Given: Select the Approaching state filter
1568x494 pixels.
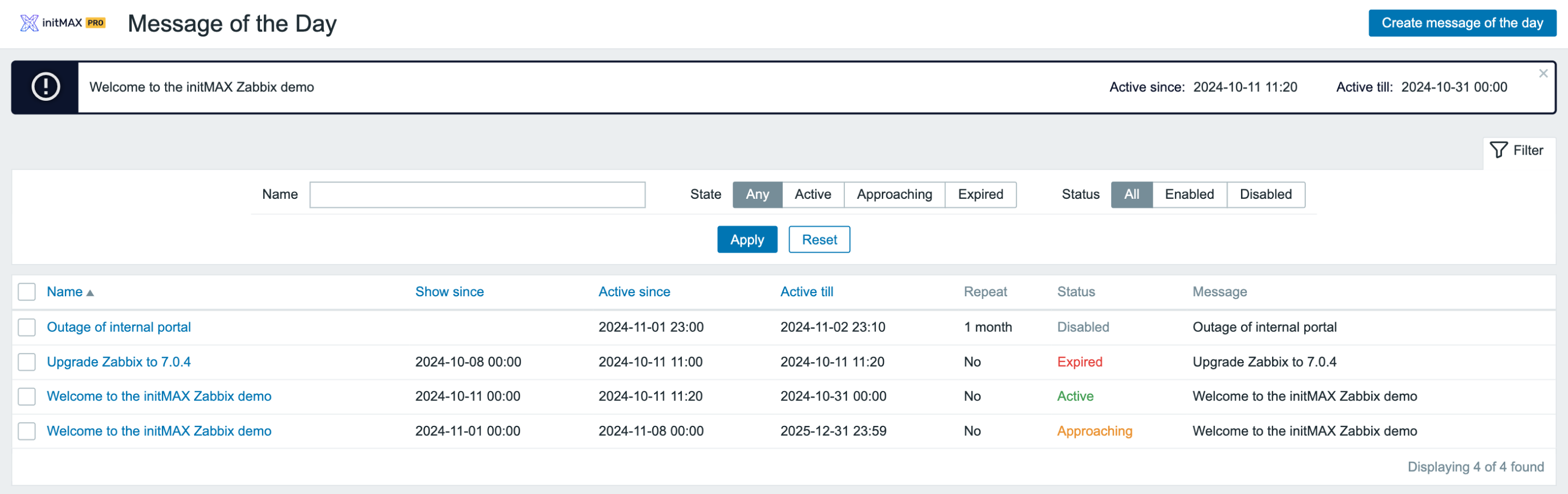Looking at the screenshot, I should pyautogui.click(x=894, y=194).
